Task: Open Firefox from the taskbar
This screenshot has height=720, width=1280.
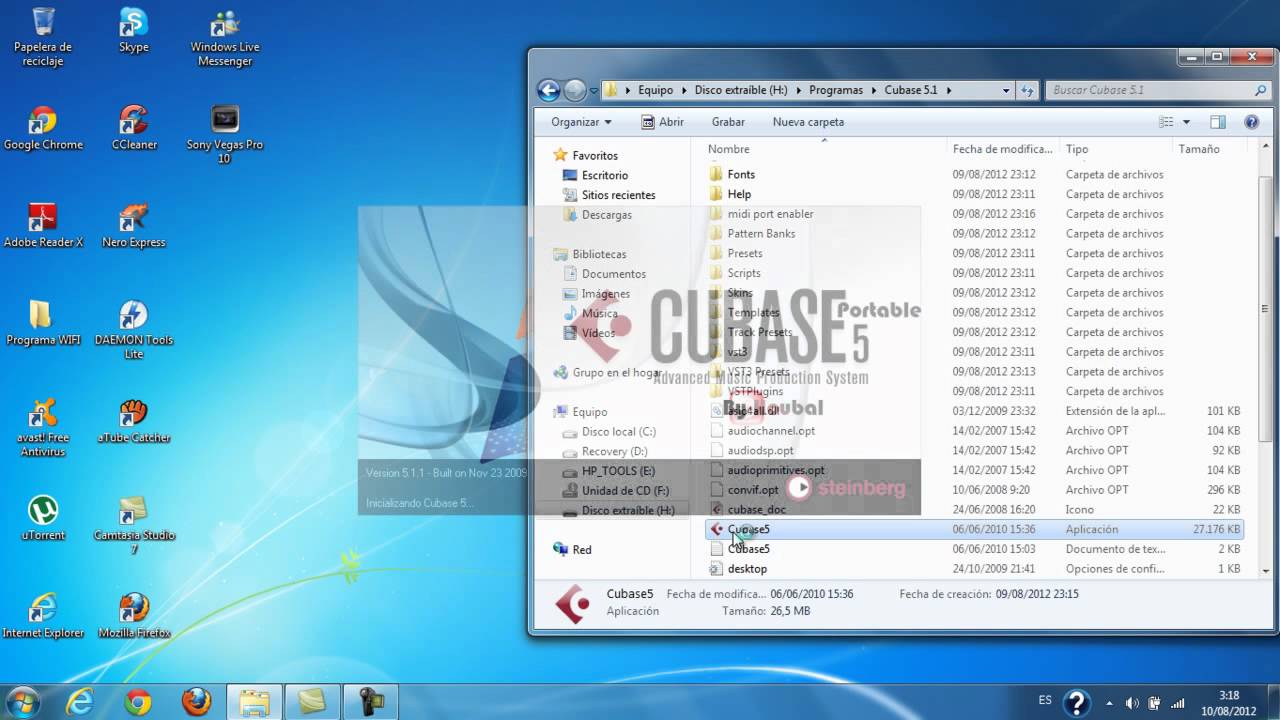Action: click(196, 701)
